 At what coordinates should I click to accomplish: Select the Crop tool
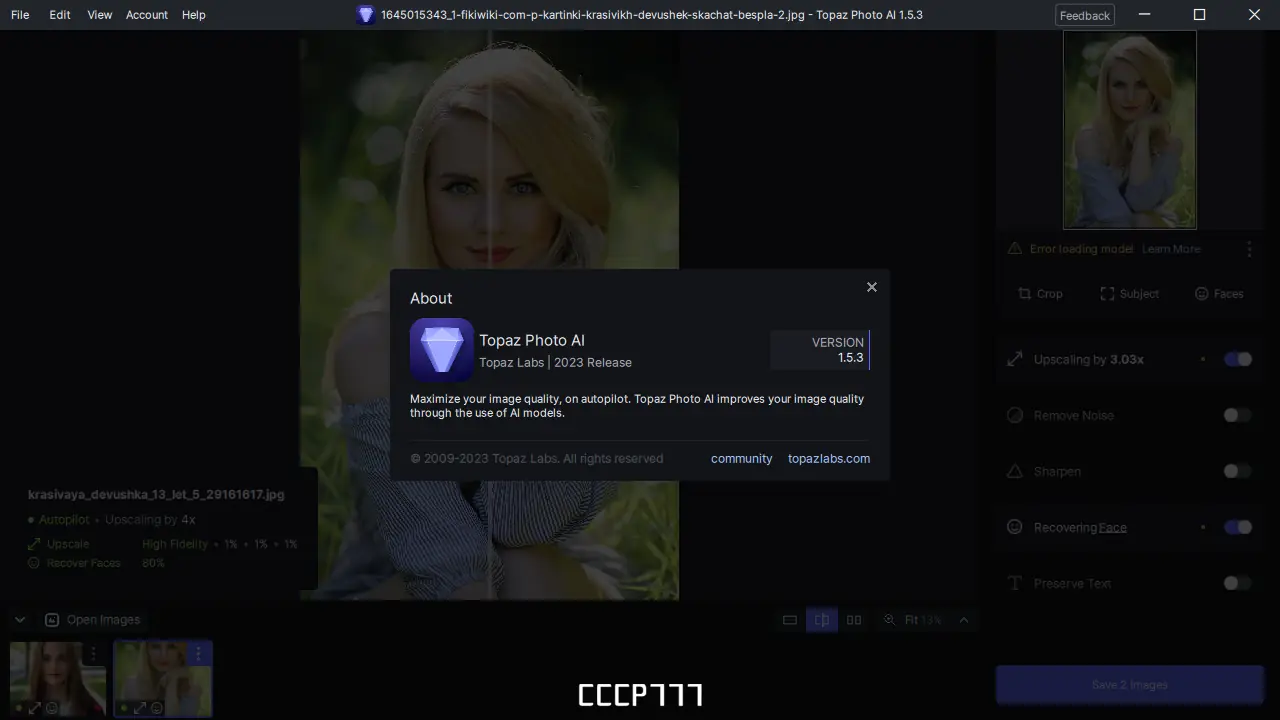tap(1040, 293)
